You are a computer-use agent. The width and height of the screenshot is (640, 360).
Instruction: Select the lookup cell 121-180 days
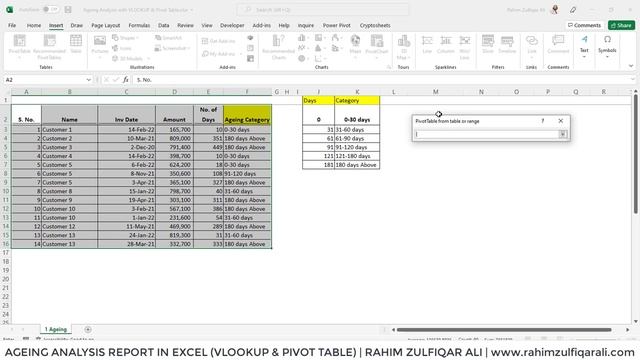click(x=357, y=156)
